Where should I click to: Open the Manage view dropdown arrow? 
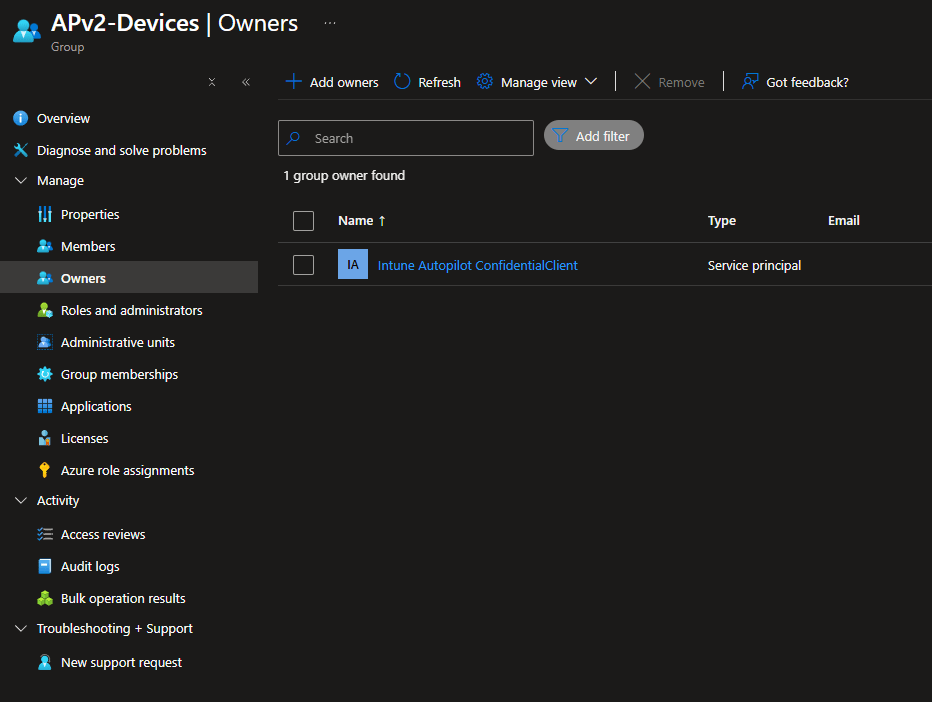(x=591, y=81)
